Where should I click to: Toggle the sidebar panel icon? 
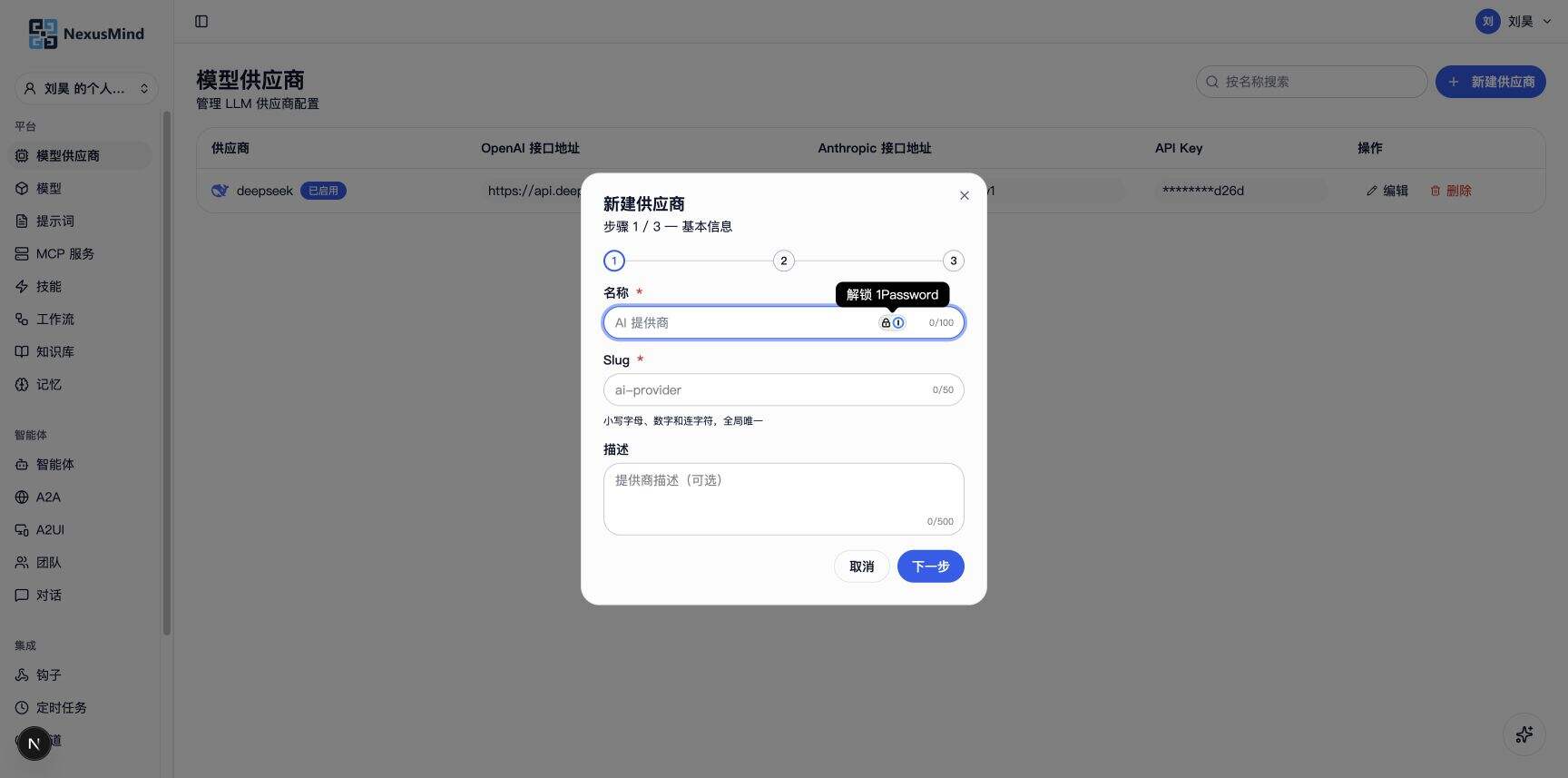[x=201, y=21]
